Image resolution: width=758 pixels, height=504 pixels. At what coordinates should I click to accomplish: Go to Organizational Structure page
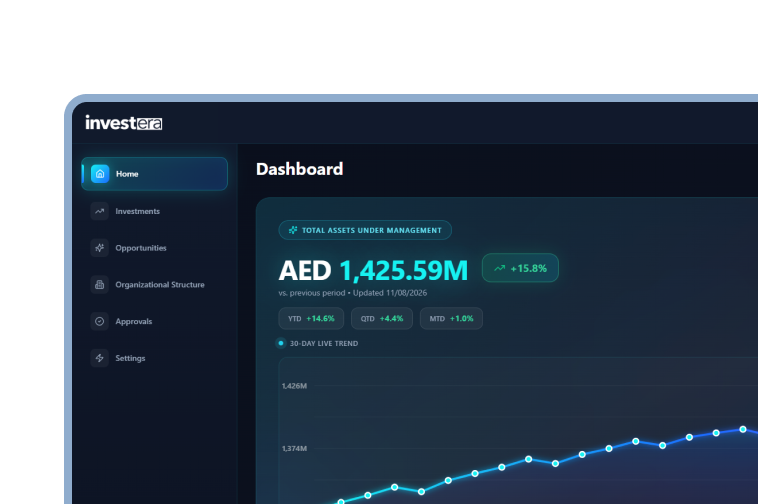click(x=154, y=285)
